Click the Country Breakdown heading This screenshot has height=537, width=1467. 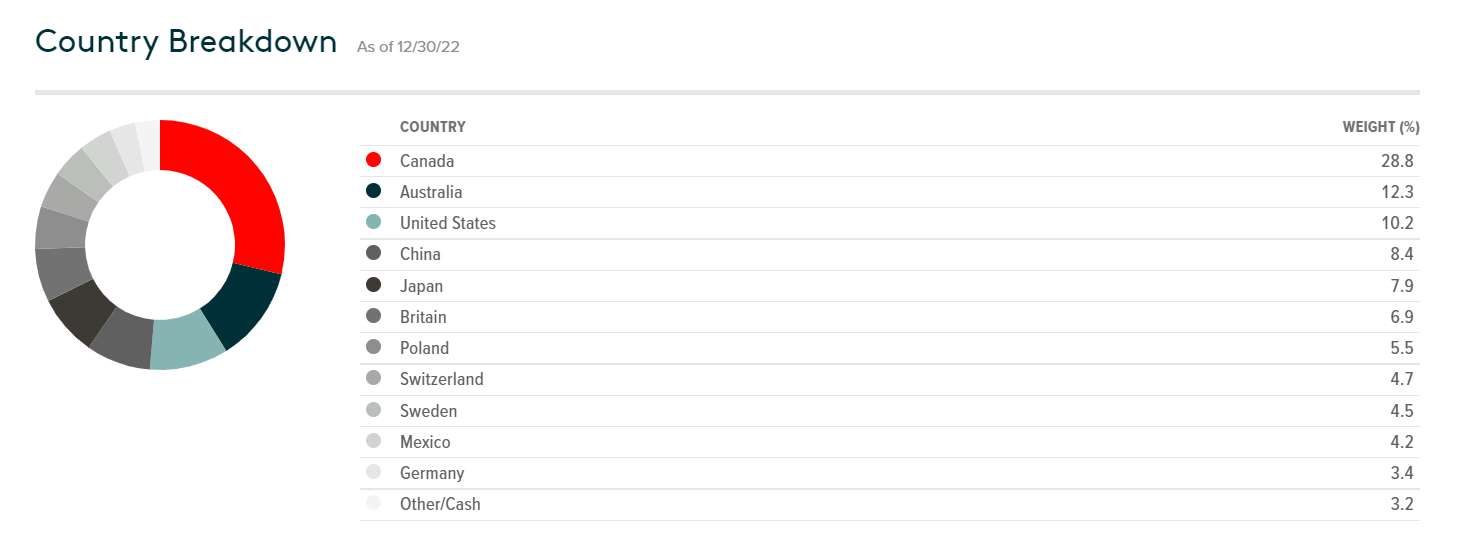tap(186, 42)
